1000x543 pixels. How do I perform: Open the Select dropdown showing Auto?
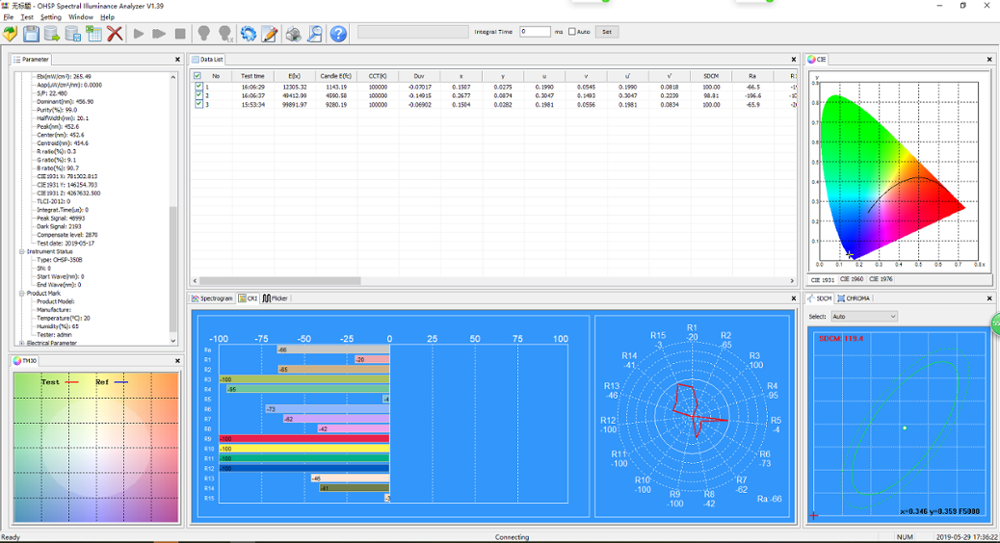click(864, 317)
